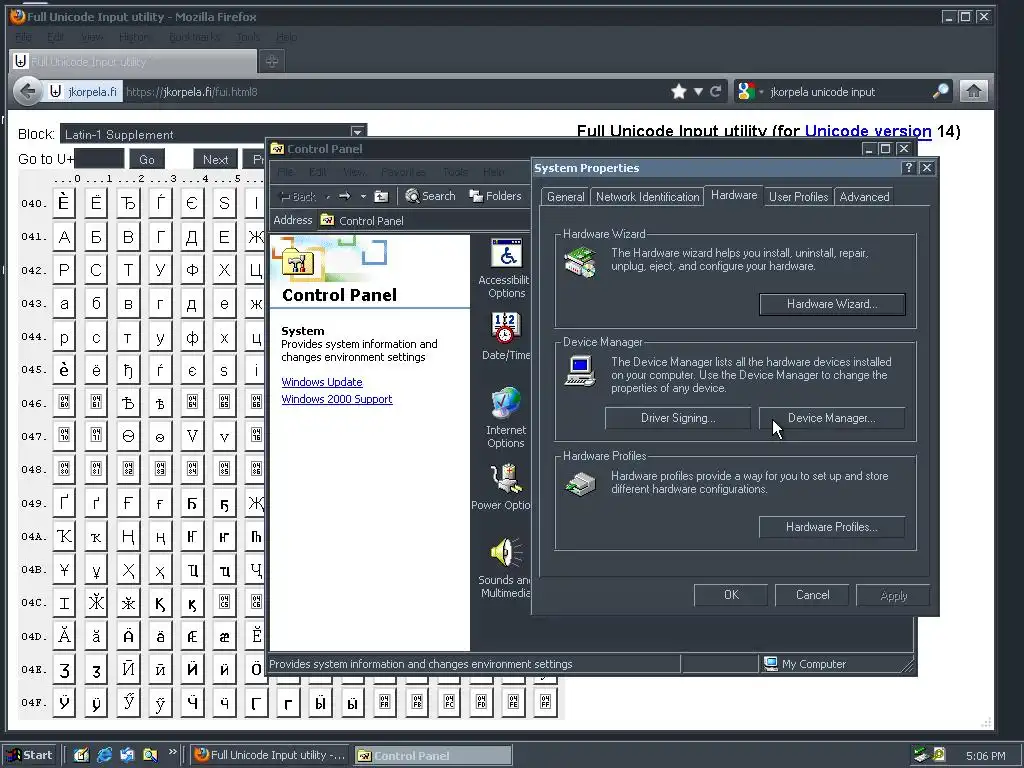Click the Cyrillic letter Ф capital cell in row 042

tap(192, 270)
